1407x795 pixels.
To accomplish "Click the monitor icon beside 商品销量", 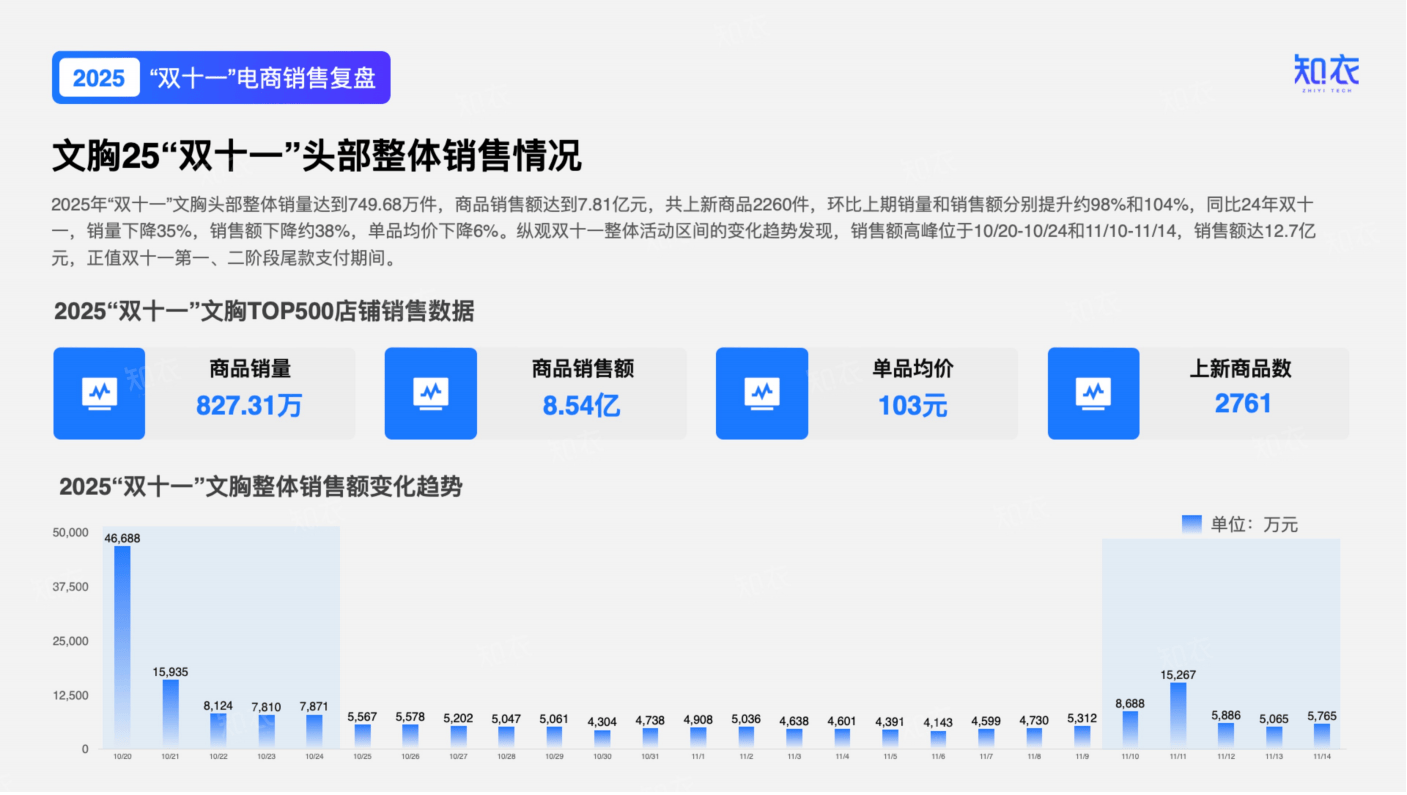I will pyautogui.click(x=99, y=393).
